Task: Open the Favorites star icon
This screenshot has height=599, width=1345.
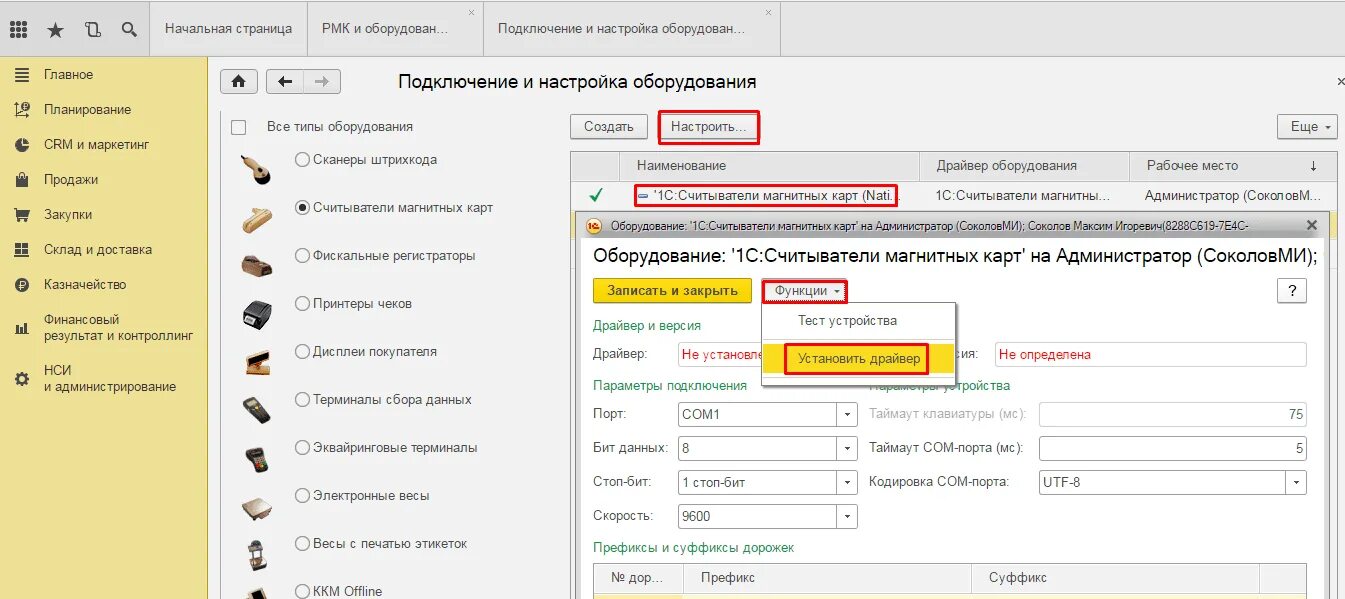Action: click(x=55, y=30)
